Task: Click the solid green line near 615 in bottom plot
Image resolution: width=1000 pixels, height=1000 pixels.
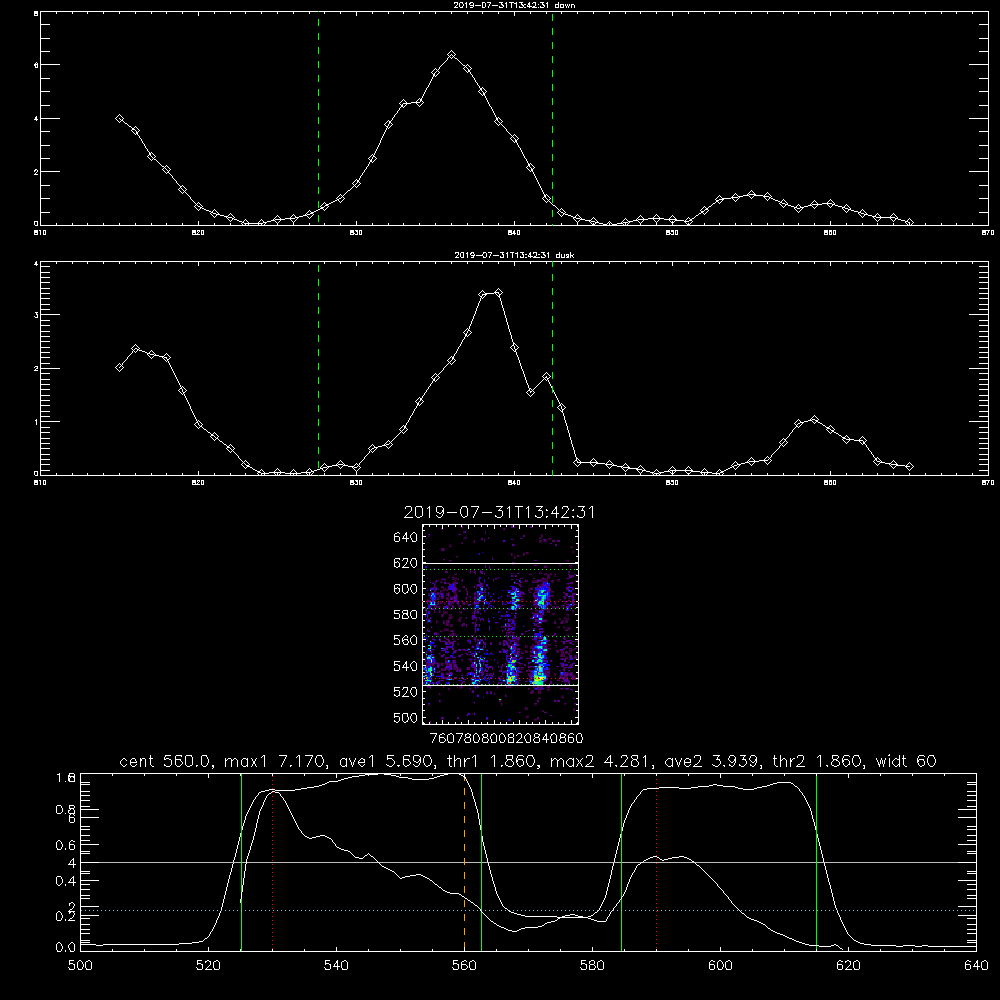Action: tap(816, 862)
